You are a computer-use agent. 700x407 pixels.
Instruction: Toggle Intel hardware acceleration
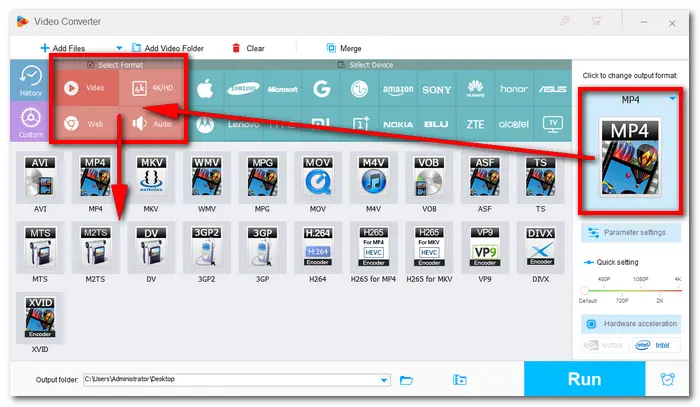tap(656, 345)
